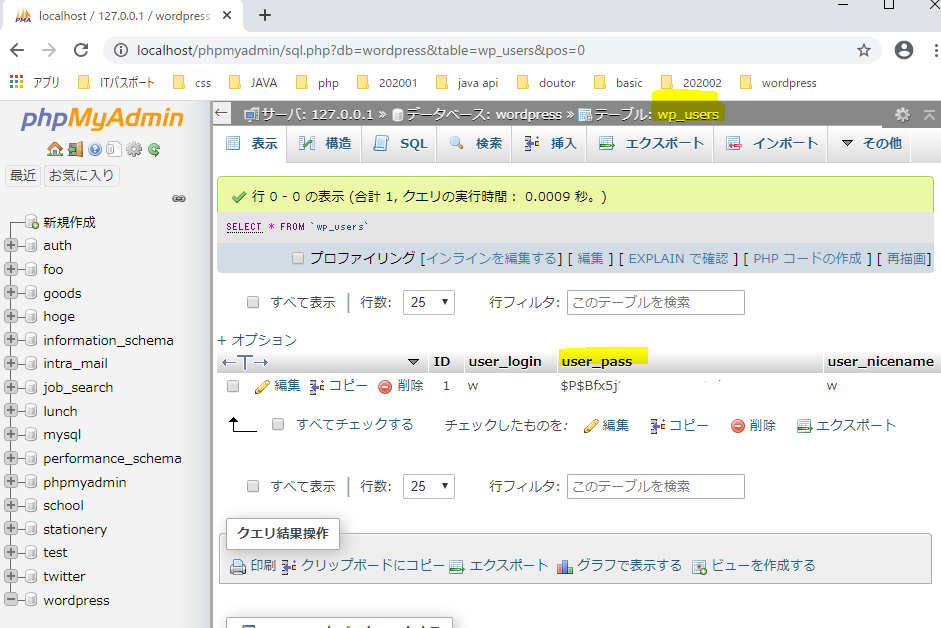Open information_schema database
Image resolution: width=941 pixels, height=628 pixels.
[108, 340]
